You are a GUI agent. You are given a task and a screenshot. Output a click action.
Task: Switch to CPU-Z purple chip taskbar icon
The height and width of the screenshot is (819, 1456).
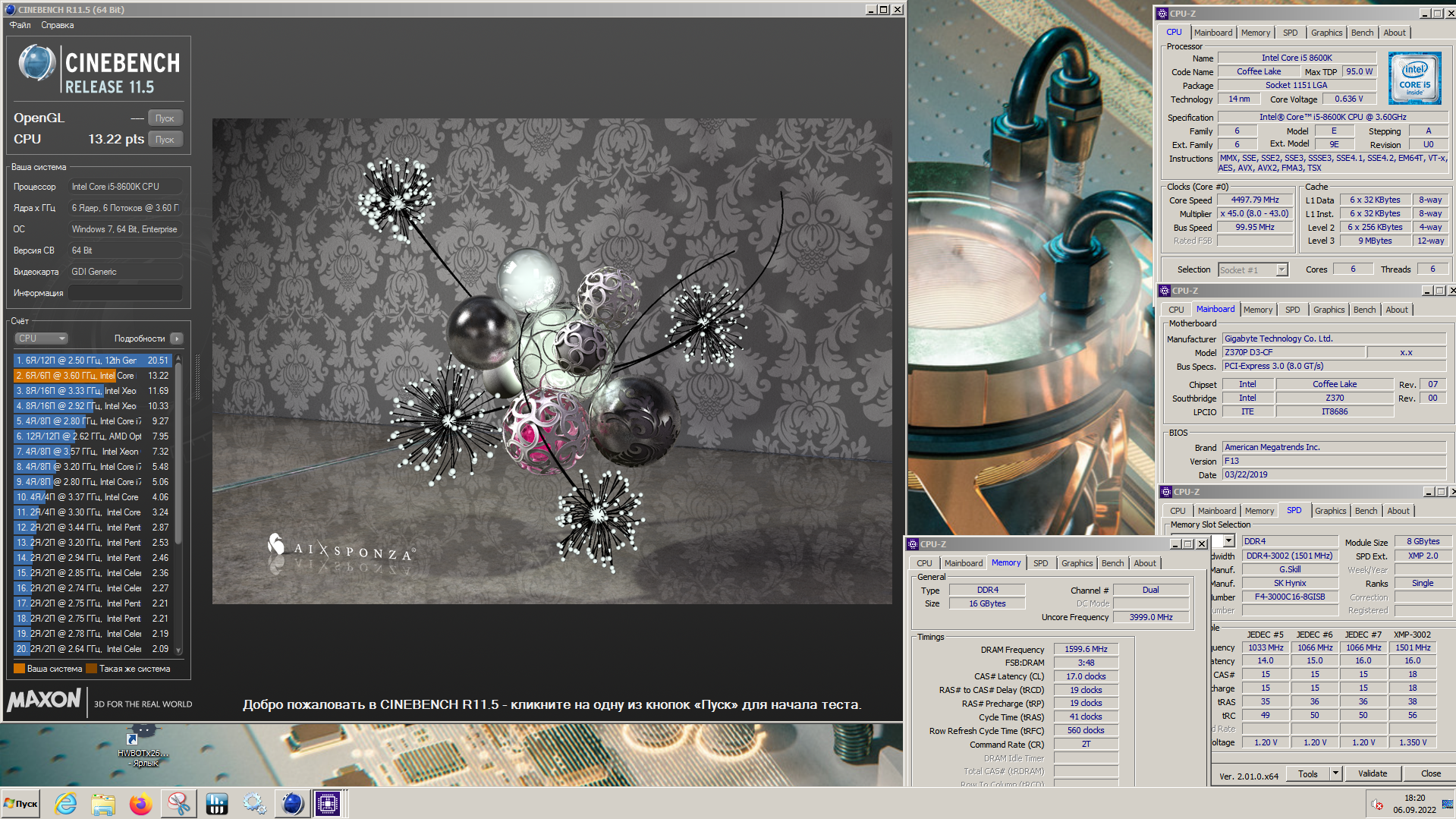(329, 804)
